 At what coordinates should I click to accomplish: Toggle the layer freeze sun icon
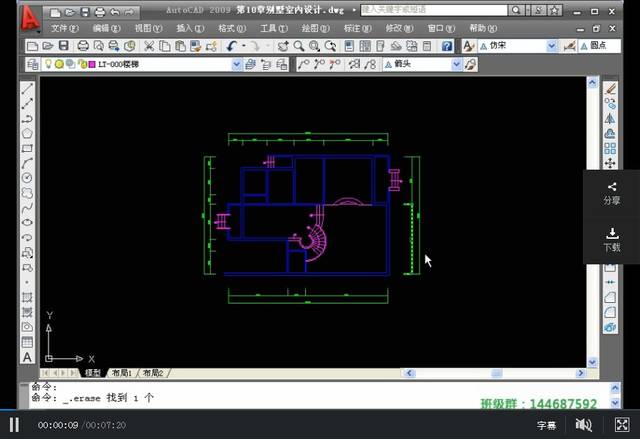(x=59, y=64)
